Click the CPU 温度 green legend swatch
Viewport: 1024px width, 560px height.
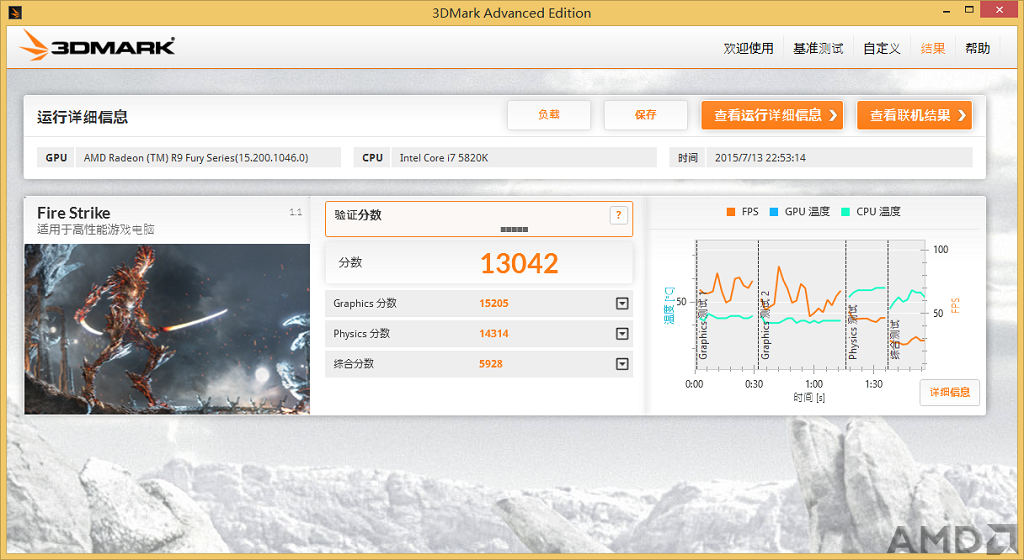pyautogui.click(x=845, y=211)
